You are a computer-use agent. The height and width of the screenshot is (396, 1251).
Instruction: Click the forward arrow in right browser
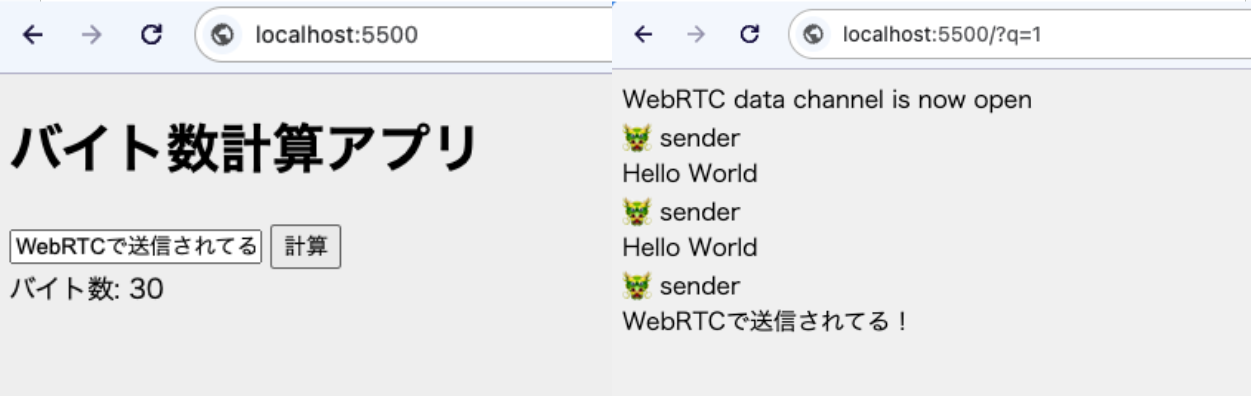[x=696, y=35]
